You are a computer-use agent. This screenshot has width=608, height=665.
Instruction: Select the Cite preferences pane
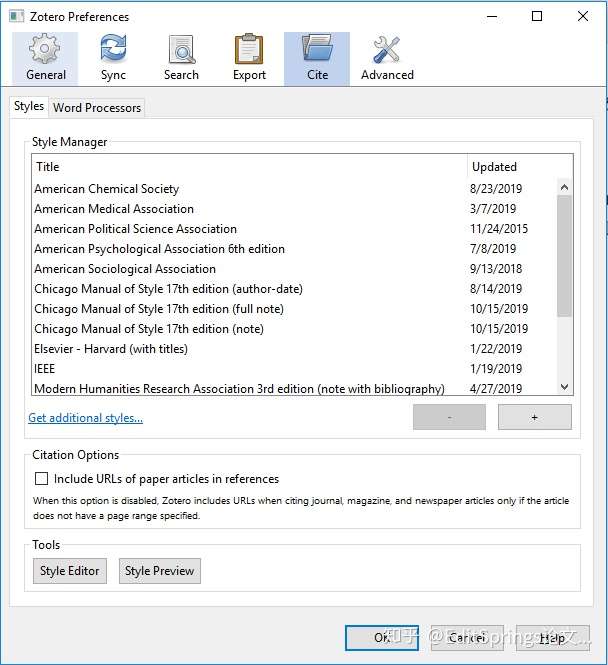click(317, 59)
